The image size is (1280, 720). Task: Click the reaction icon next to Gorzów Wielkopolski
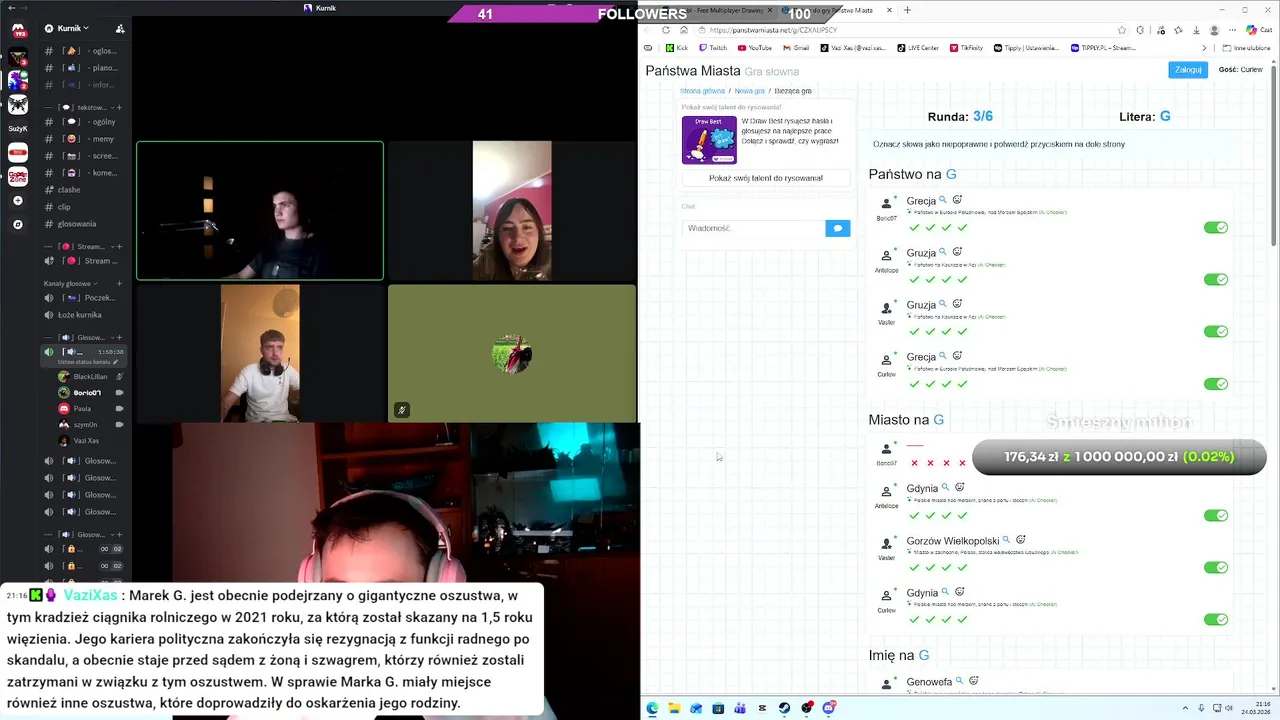1020,540
